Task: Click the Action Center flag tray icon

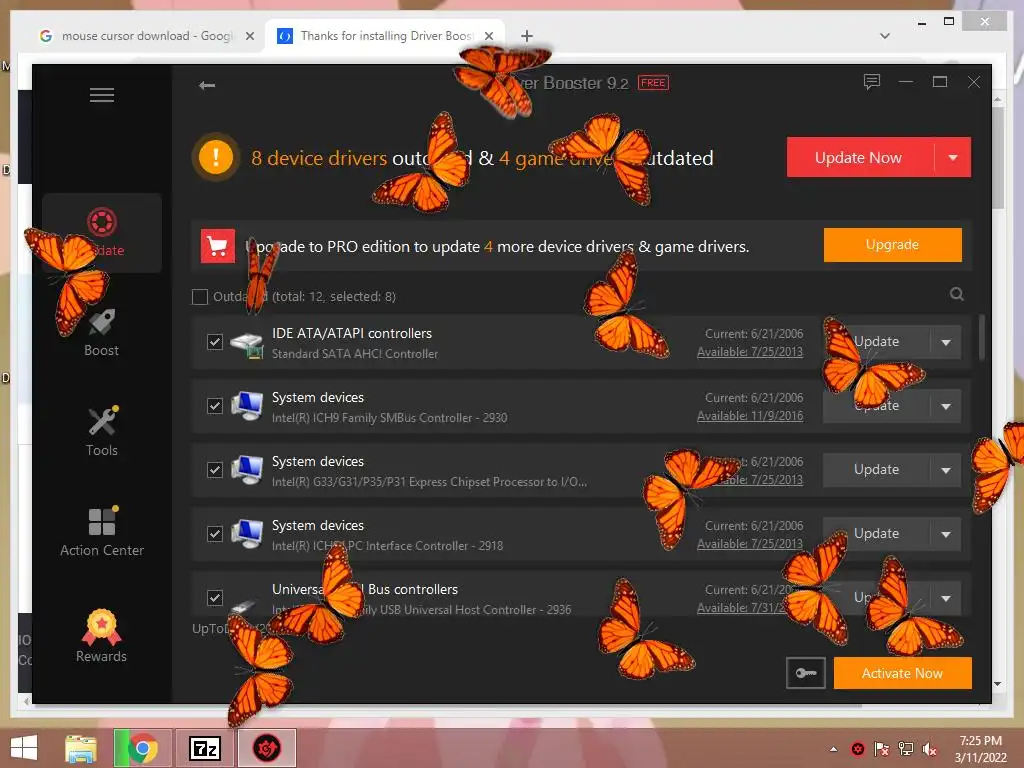Action: click(x=882, y=749)
